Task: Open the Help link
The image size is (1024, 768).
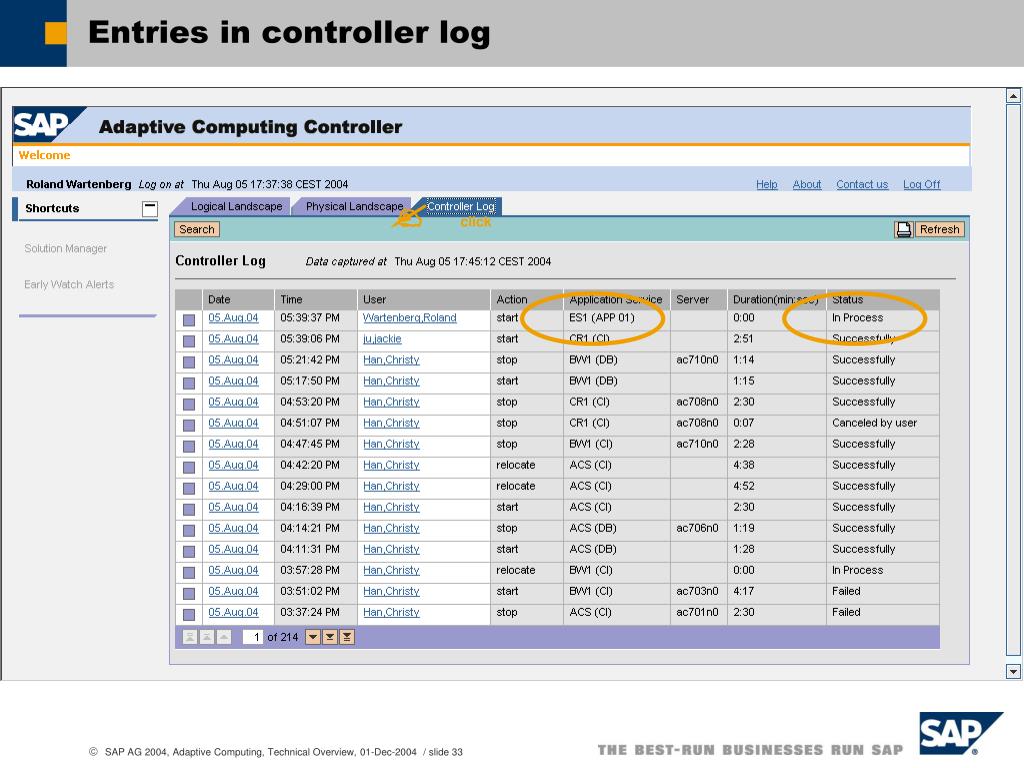Action: pyautogui.click(x=767, y=184)
